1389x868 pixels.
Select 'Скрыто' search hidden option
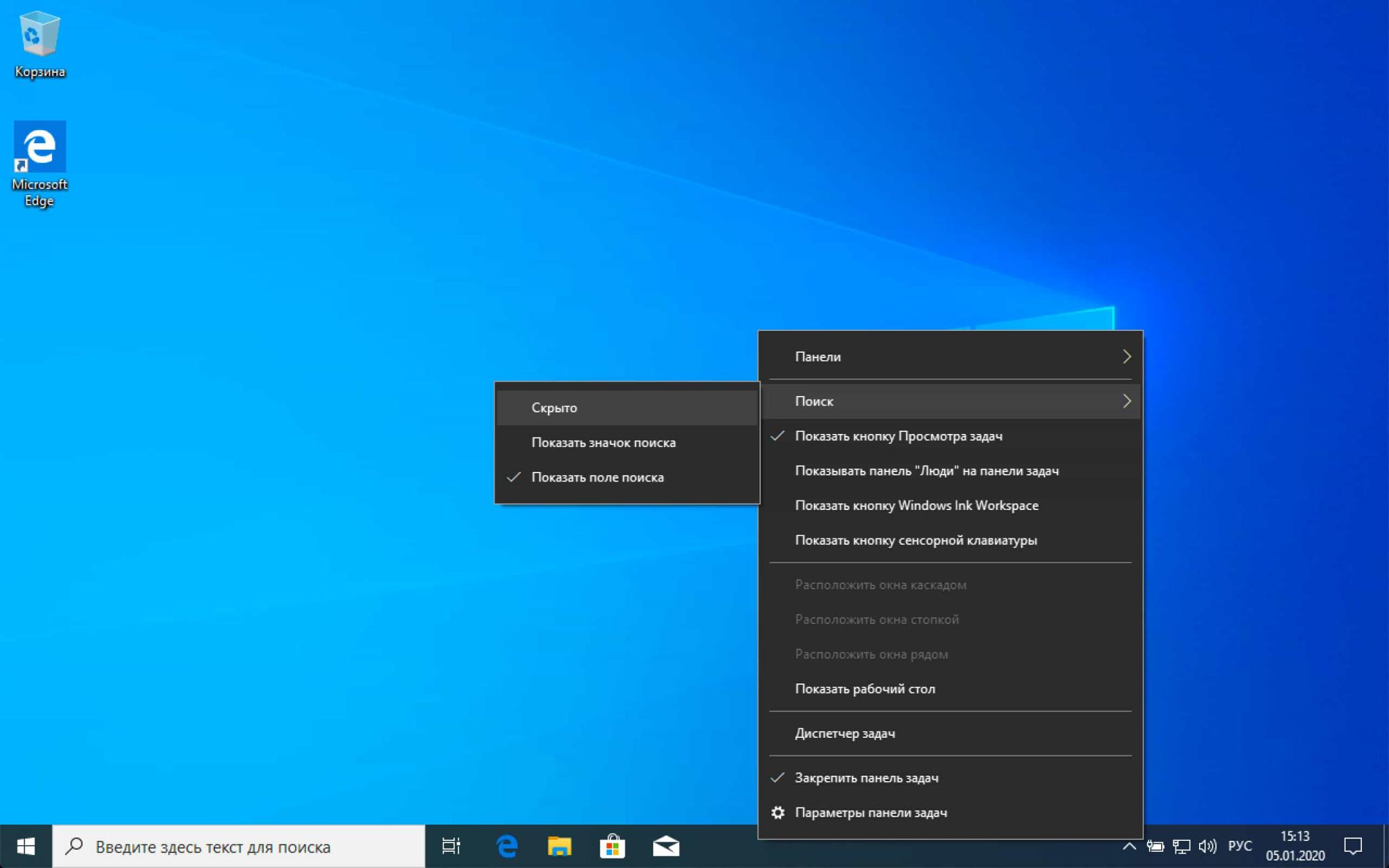(553, 407)
